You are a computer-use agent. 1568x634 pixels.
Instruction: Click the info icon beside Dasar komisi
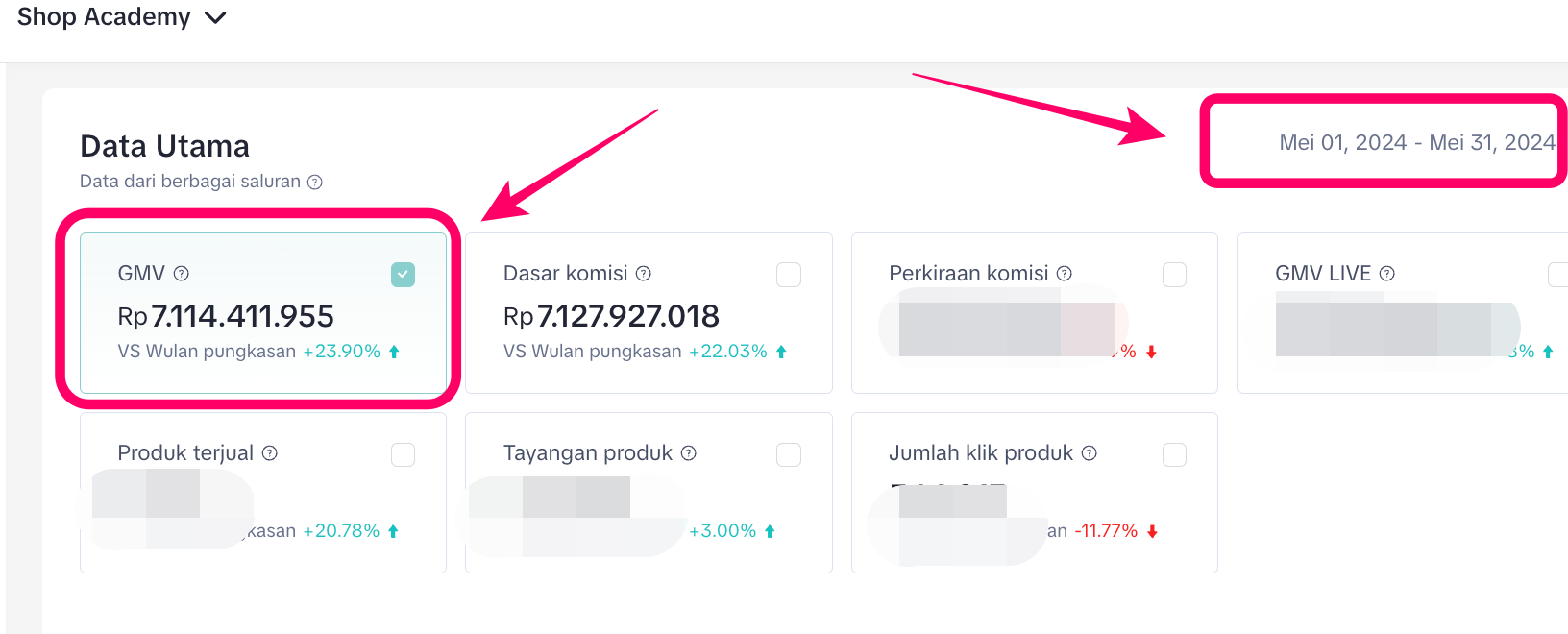[x=644, y=274]
